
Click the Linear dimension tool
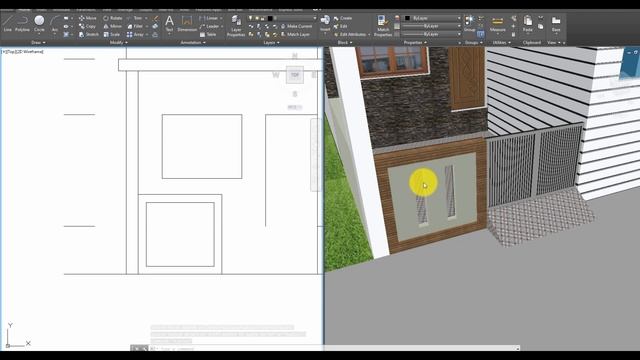[x=209, y=18]
